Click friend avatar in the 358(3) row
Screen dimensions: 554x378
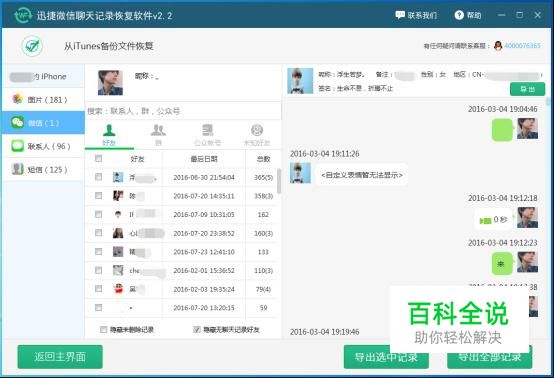click(x=118, y=196)
